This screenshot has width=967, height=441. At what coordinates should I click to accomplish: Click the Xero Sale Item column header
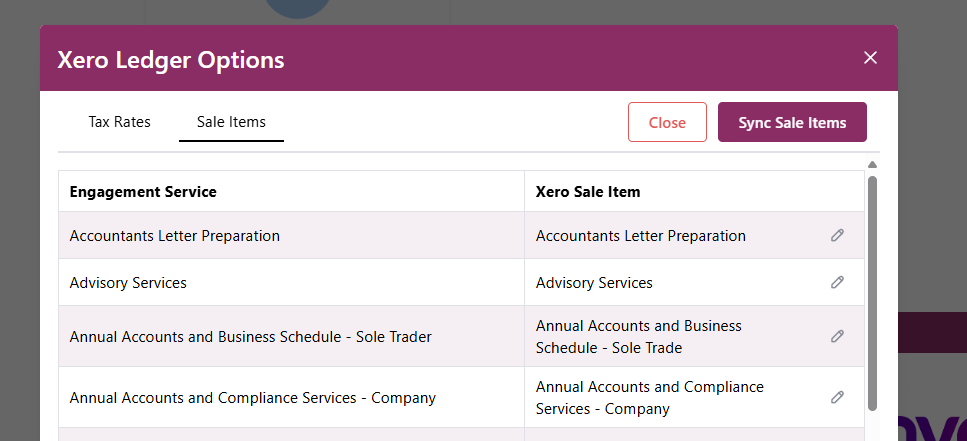[x=588, y=191]
